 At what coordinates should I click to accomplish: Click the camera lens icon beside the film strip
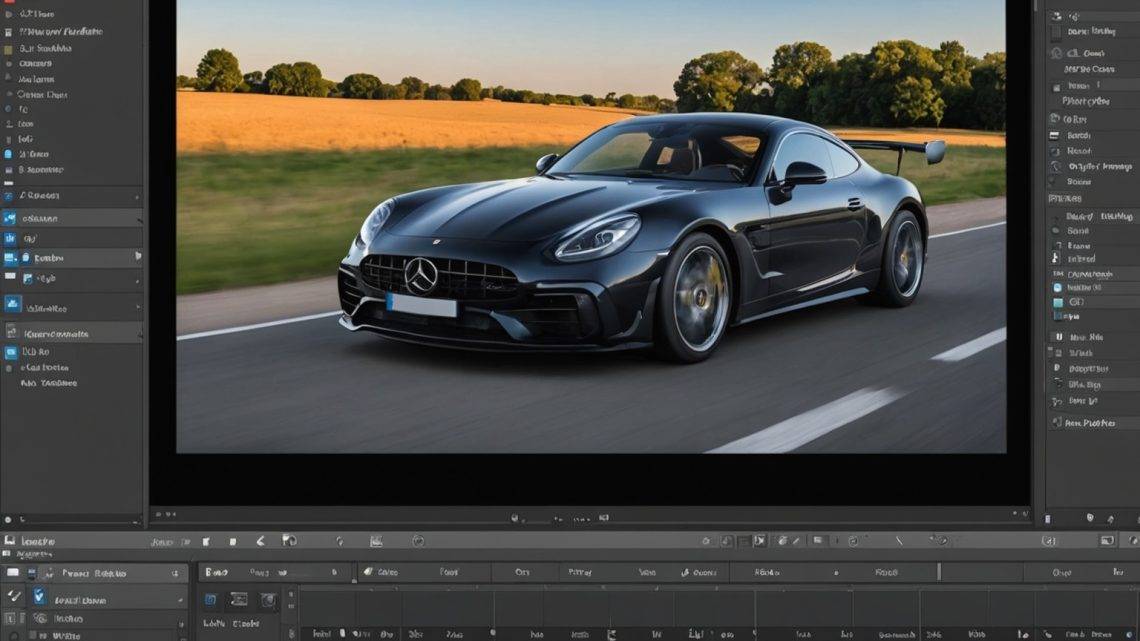pyautogui.click(x=268, y=600)
